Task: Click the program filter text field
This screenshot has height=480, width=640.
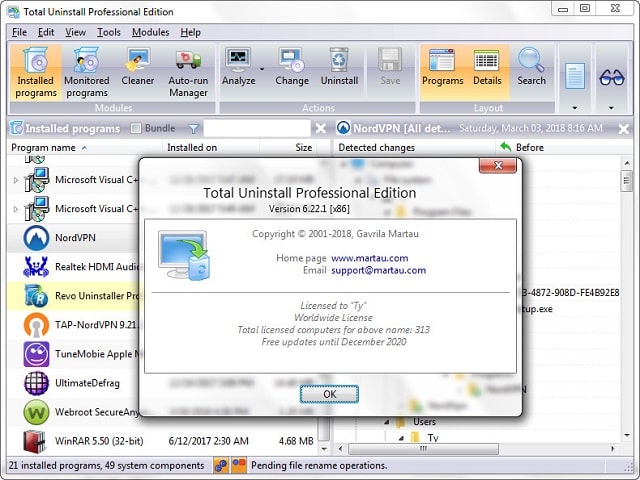Action: tap(257, 129)
